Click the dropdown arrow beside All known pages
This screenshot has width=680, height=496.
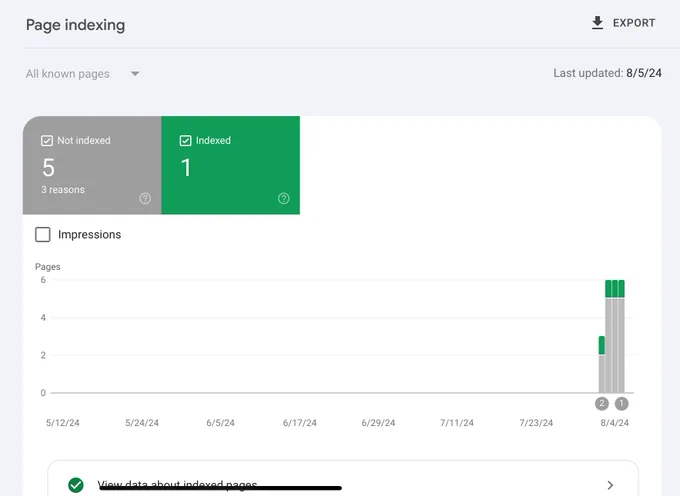click(x=135, y=74)
